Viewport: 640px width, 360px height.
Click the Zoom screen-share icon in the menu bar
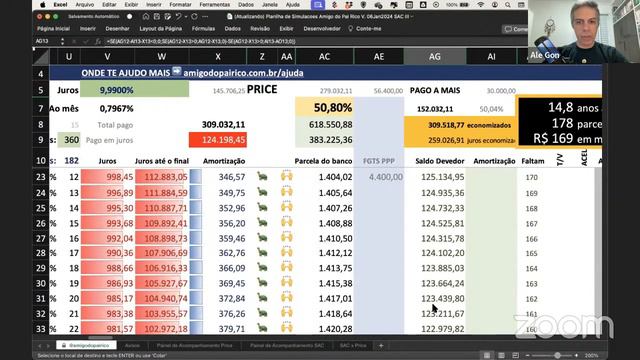pyautogui.click(x=318, y=5)
